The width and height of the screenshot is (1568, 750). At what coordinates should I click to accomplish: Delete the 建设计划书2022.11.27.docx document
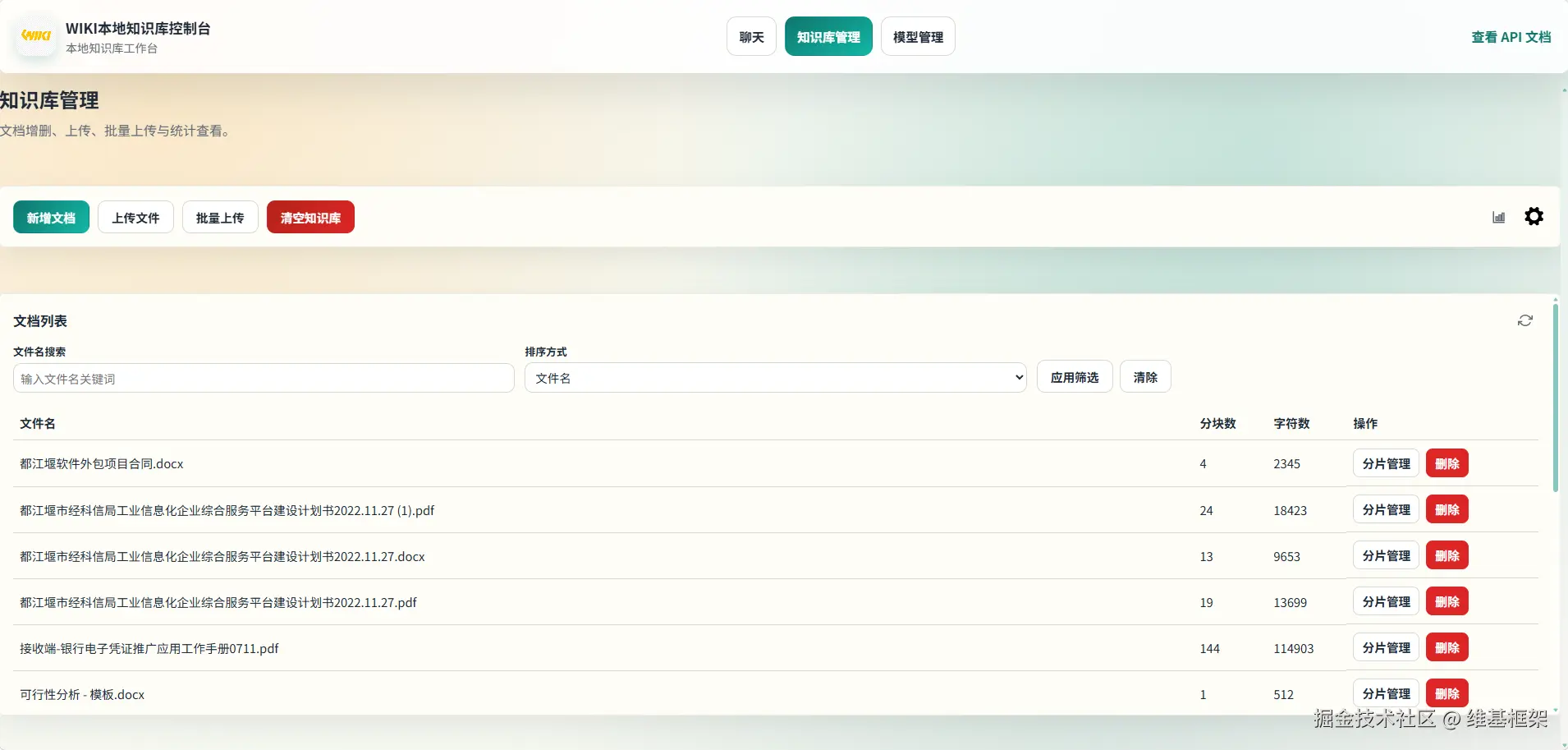(x=1447, y=555)
